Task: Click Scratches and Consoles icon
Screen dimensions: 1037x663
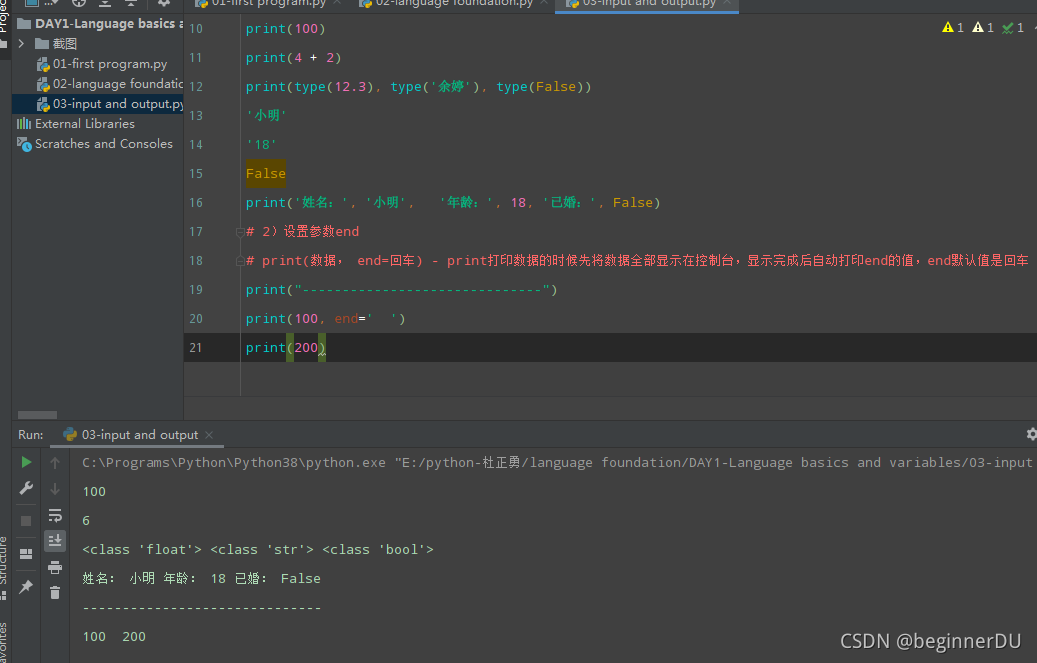Action: [x=24, y=144]
